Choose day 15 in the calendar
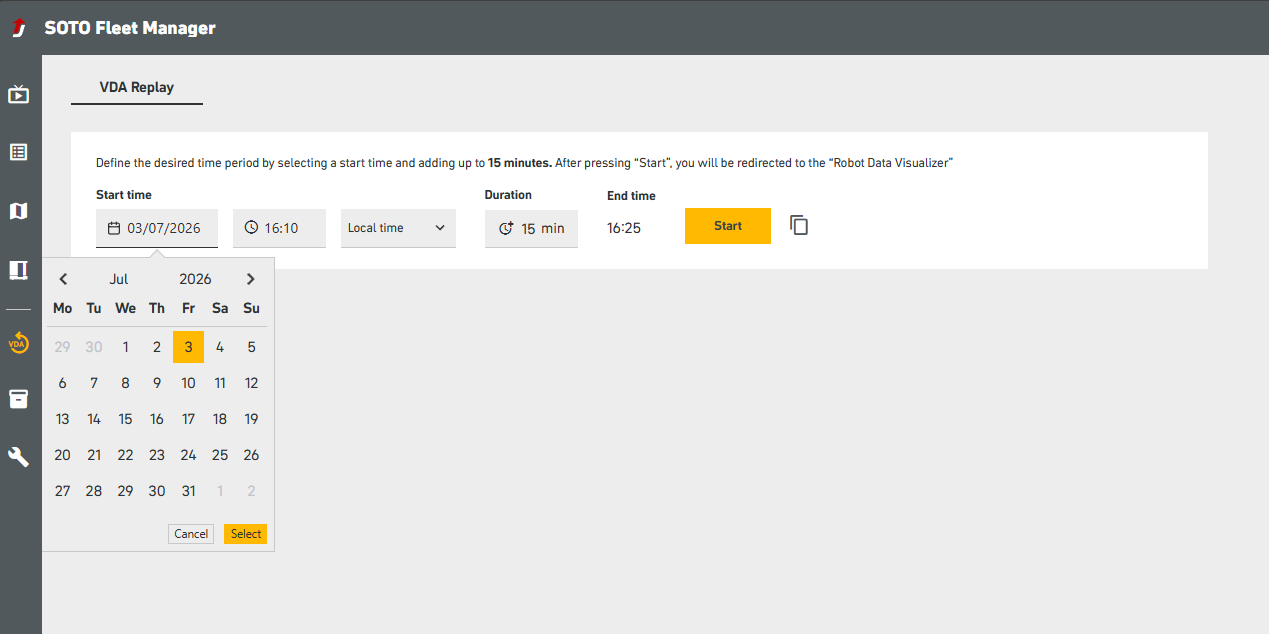Image resolution: width=1269 pixels, height=634 pixels. coord(125,419)
